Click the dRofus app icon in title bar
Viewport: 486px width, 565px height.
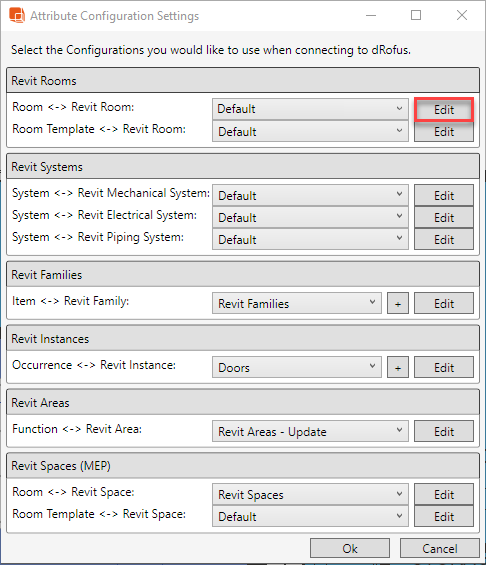pos(17,15)
